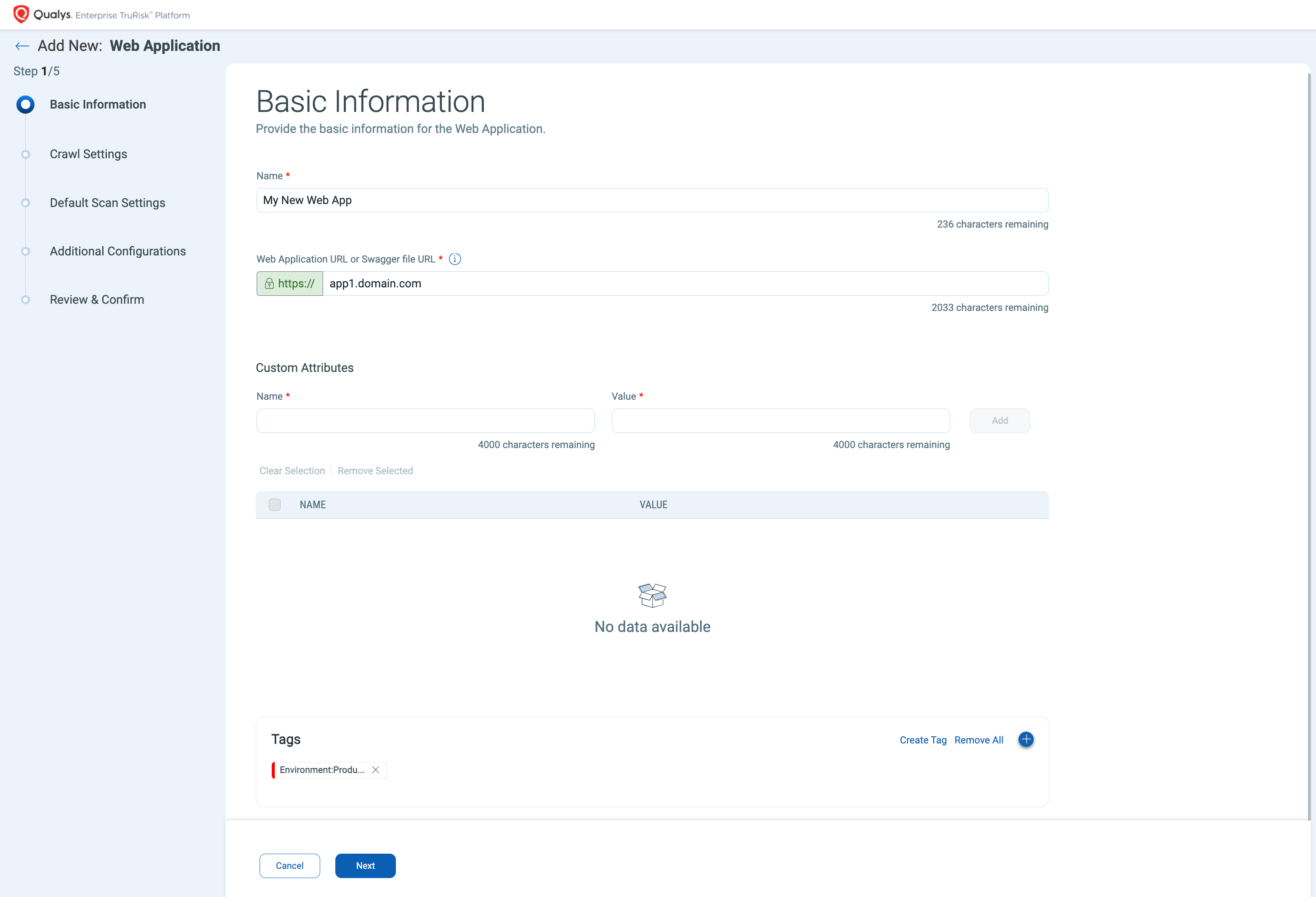Click the web application Name input
This screenshot has width=1316, height=897.
coord(652,200)
